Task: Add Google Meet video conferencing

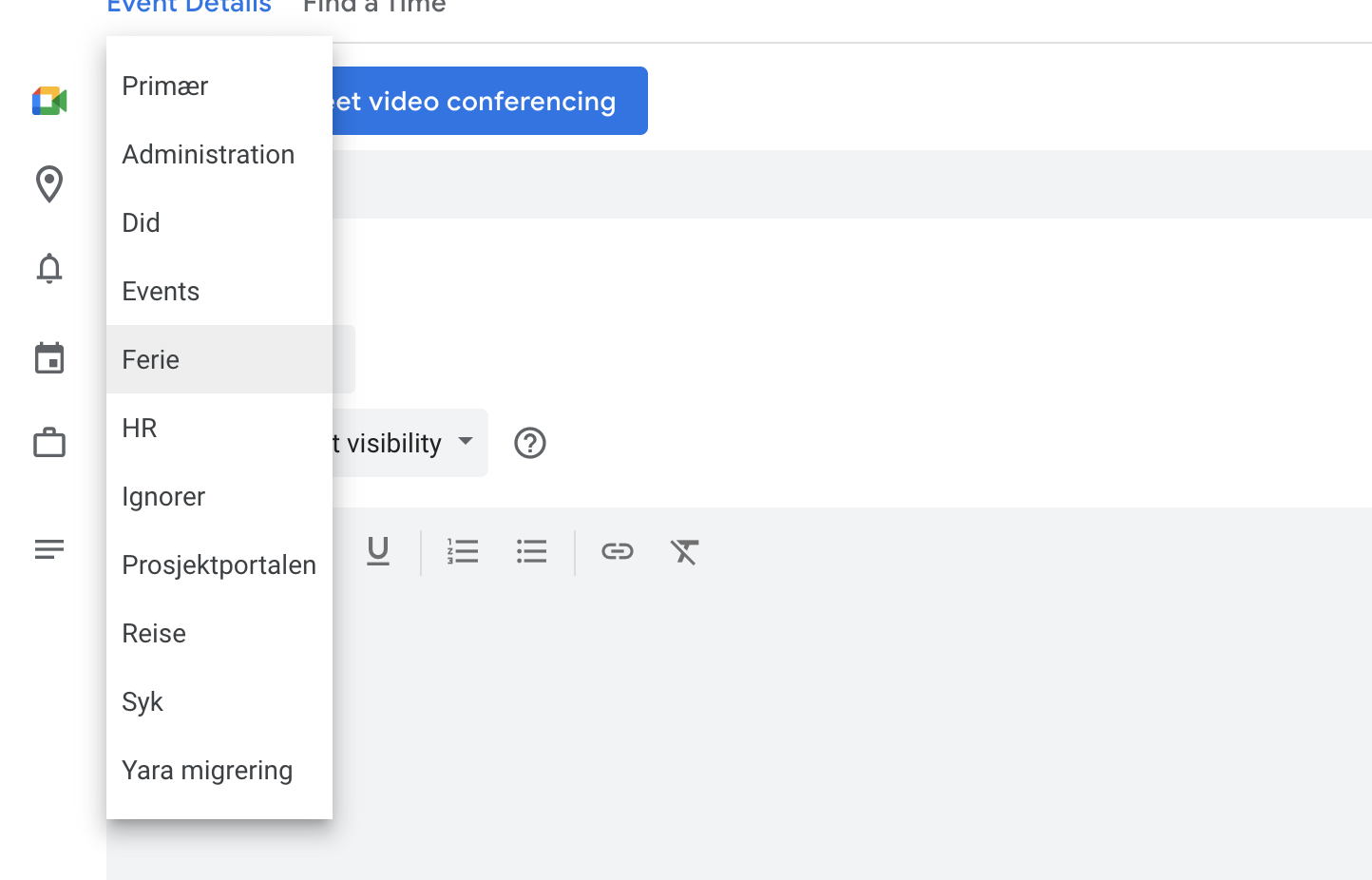Action: (489, 101)
